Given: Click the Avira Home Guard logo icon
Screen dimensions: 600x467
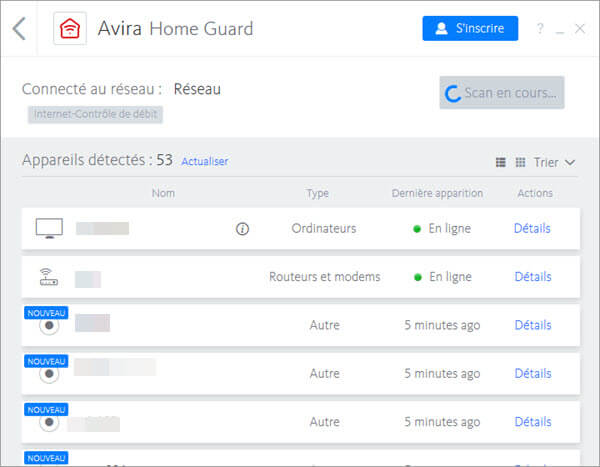Looking at the screenshot, I should (x=70, y=28).
